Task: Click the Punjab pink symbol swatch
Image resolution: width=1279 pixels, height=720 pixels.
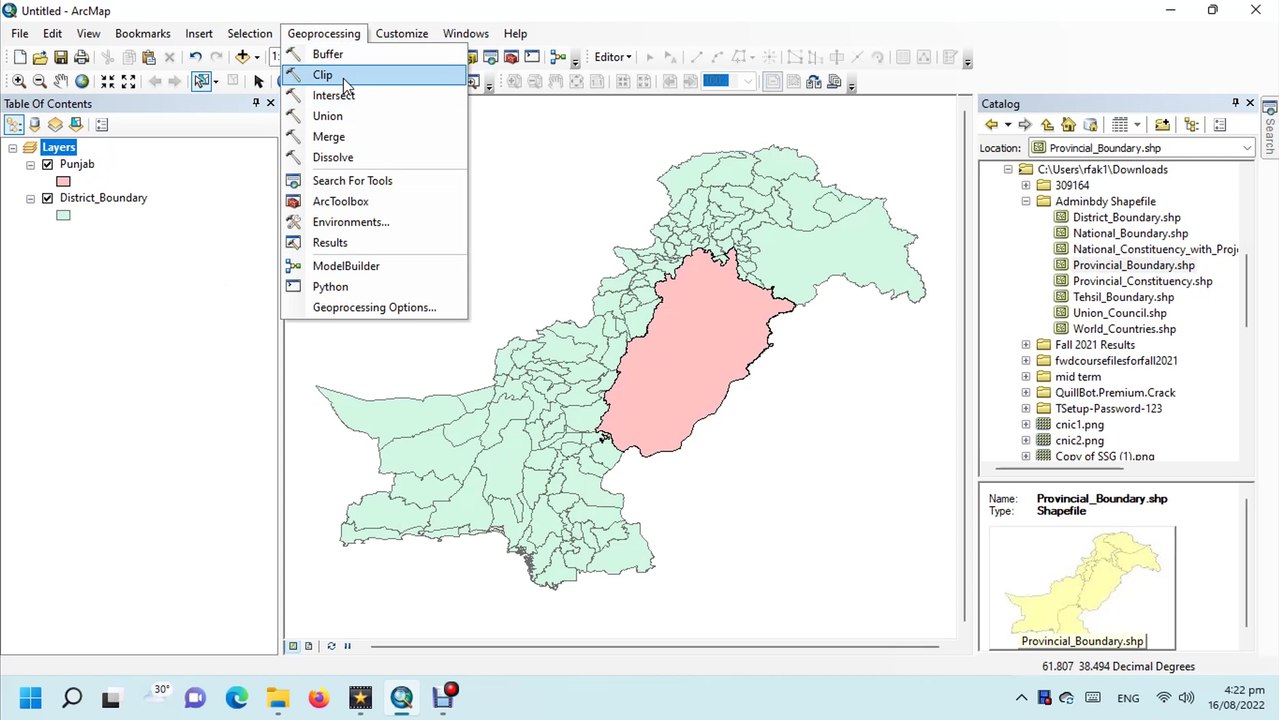Action: [x=63, y=181]
